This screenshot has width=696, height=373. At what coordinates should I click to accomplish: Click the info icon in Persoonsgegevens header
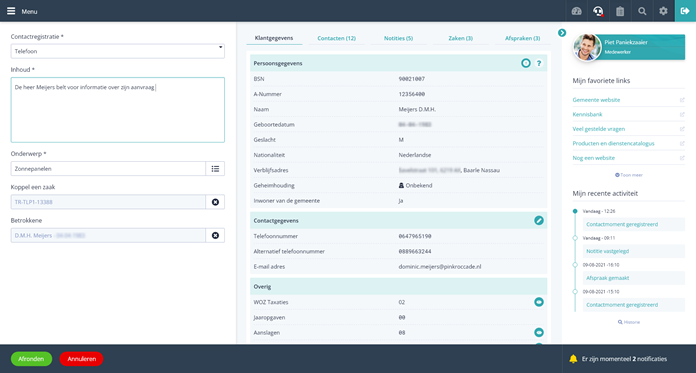pyautogui.click(x=526, y=63)
